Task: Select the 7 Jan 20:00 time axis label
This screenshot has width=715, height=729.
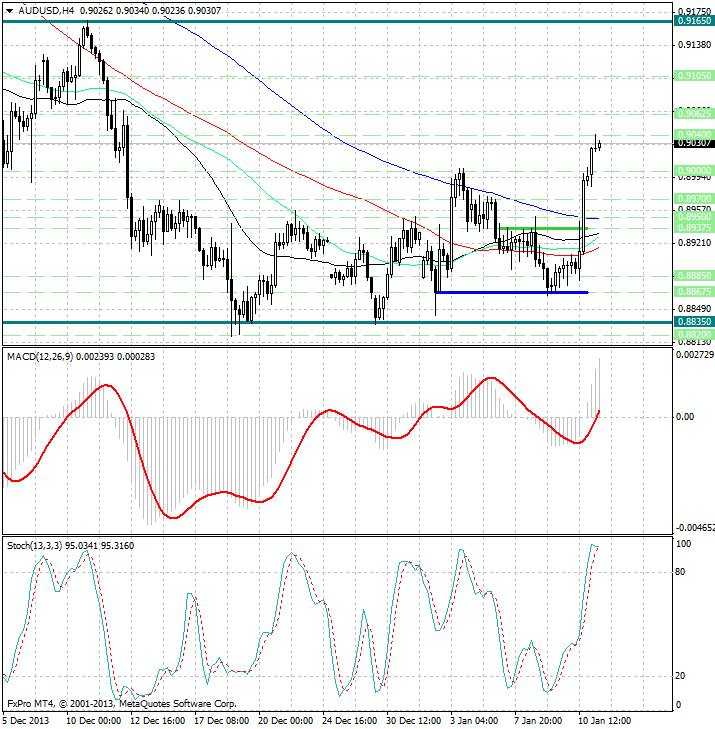Action: pos(539,721)
